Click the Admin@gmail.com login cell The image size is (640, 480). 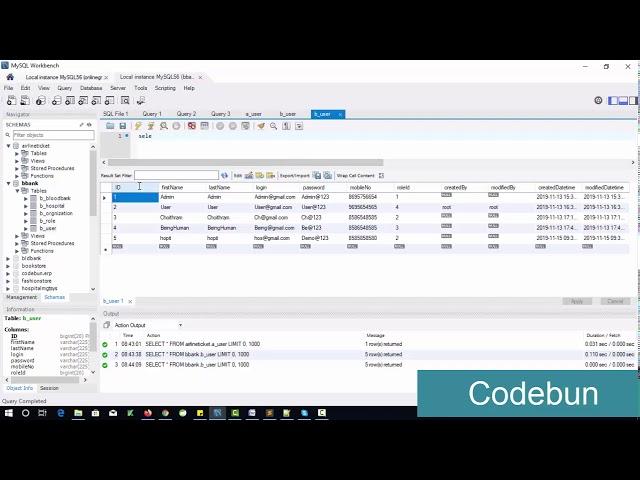click(275, 197)
